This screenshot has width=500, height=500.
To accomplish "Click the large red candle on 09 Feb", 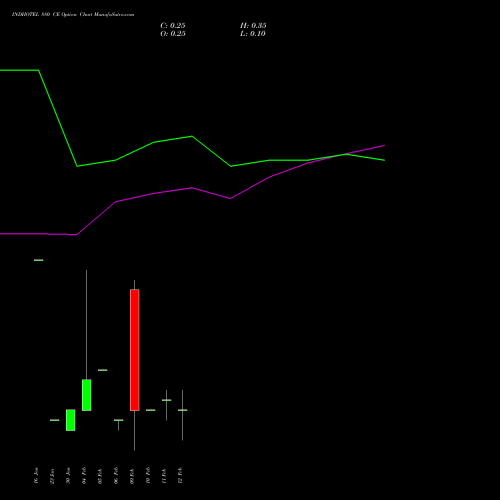I will pos(135,350).
